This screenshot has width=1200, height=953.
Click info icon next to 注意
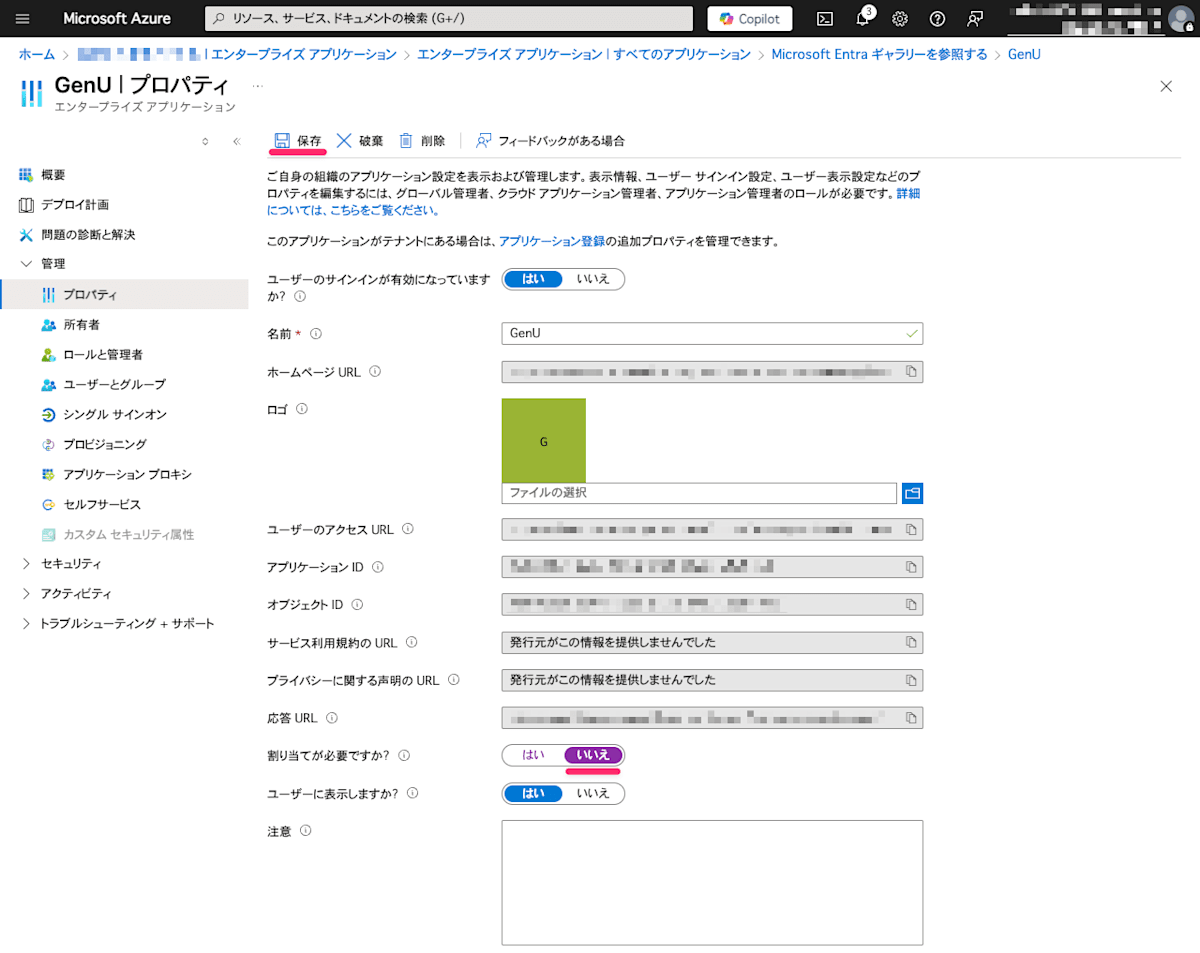306,831
